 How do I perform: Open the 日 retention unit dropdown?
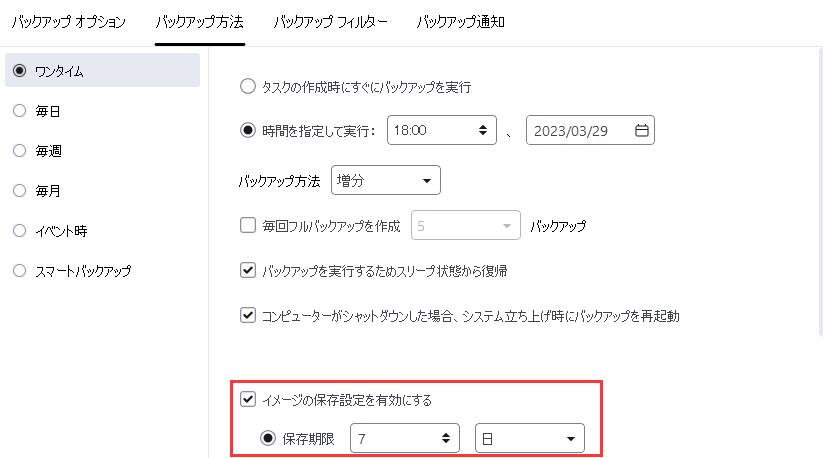pos(529,438)
